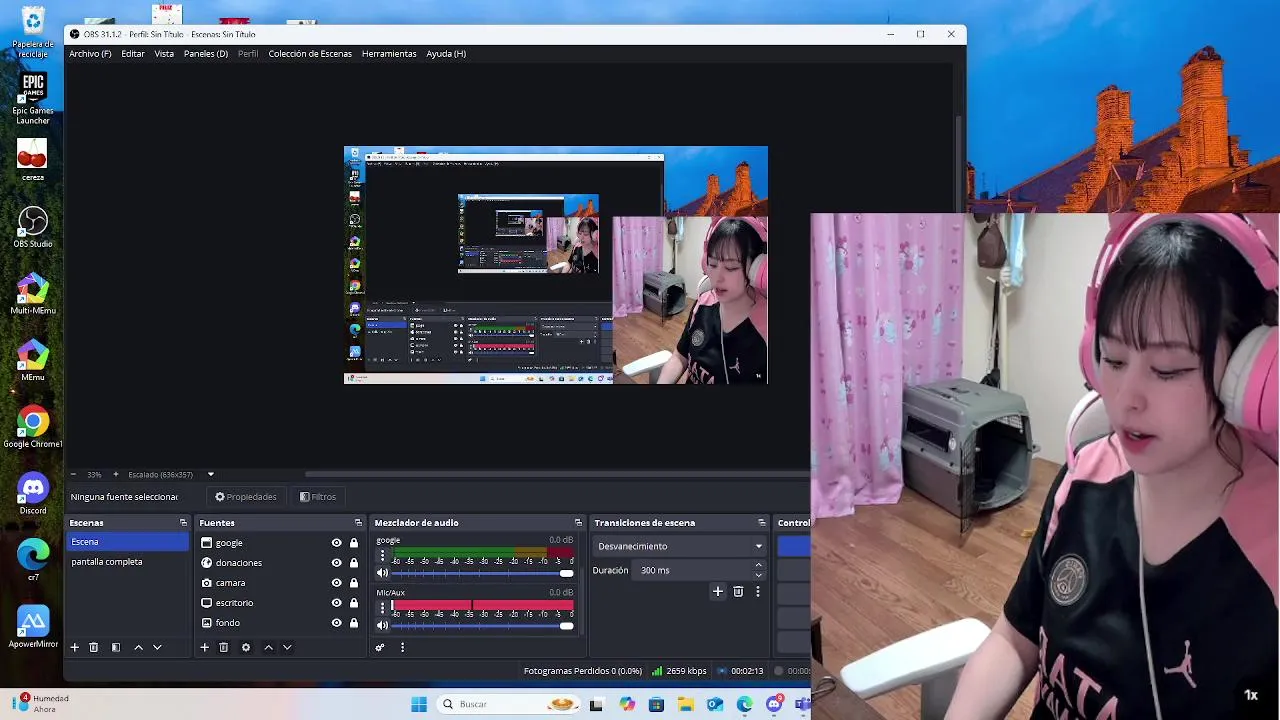Add a new scene with plus icon

74,647
